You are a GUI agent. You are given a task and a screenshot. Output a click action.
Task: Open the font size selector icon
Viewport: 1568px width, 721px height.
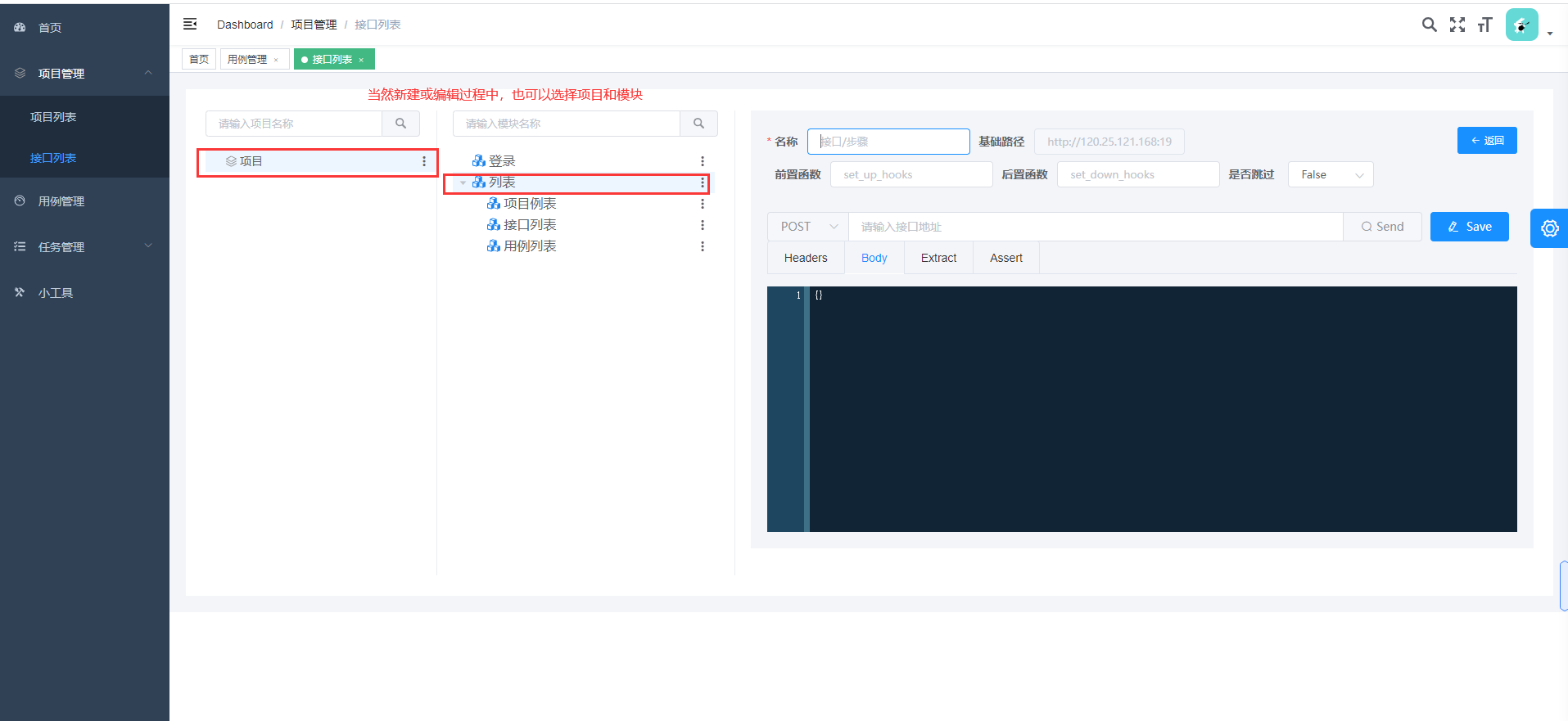(x=1484, y=25)
